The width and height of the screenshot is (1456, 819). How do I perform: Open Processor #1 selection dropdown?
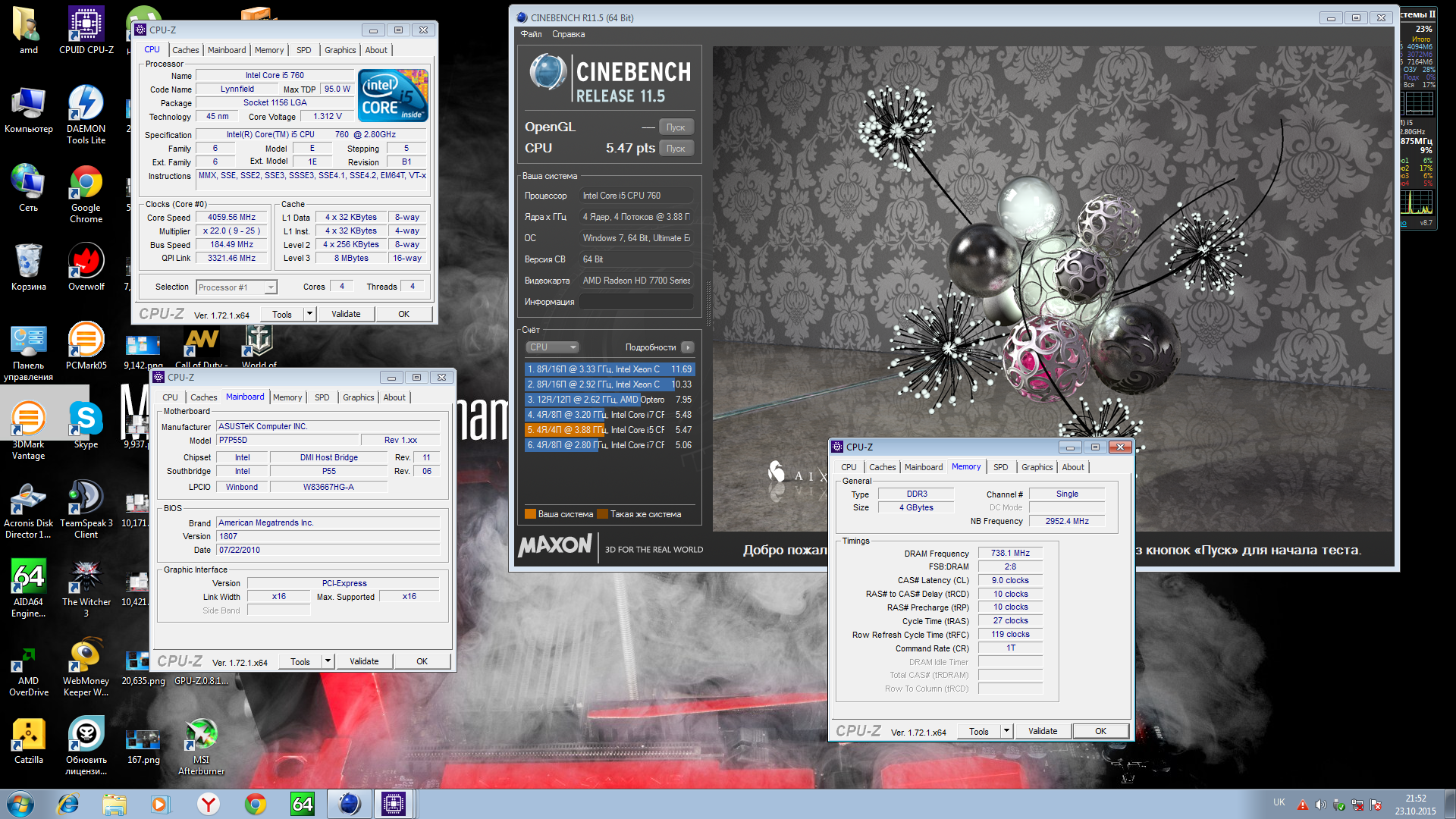click(x=237, y=287)
